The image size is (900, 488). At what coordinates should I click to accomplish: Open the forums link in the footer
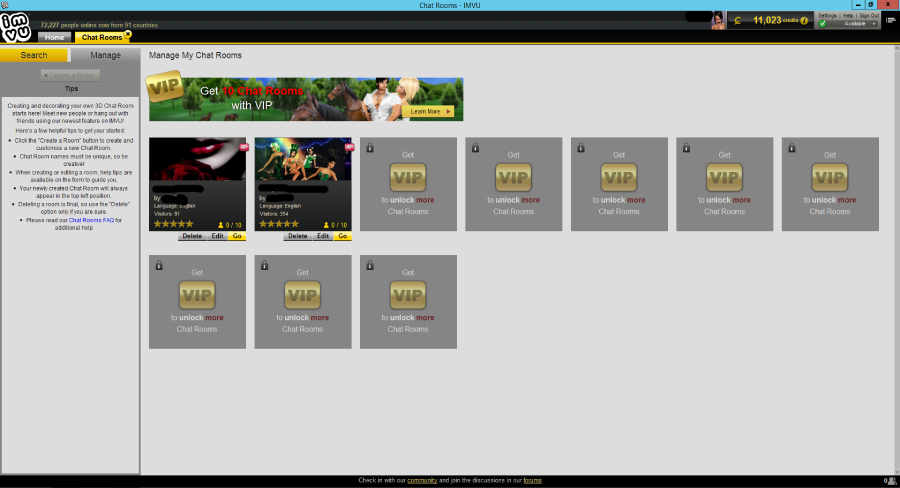(532, 481)
